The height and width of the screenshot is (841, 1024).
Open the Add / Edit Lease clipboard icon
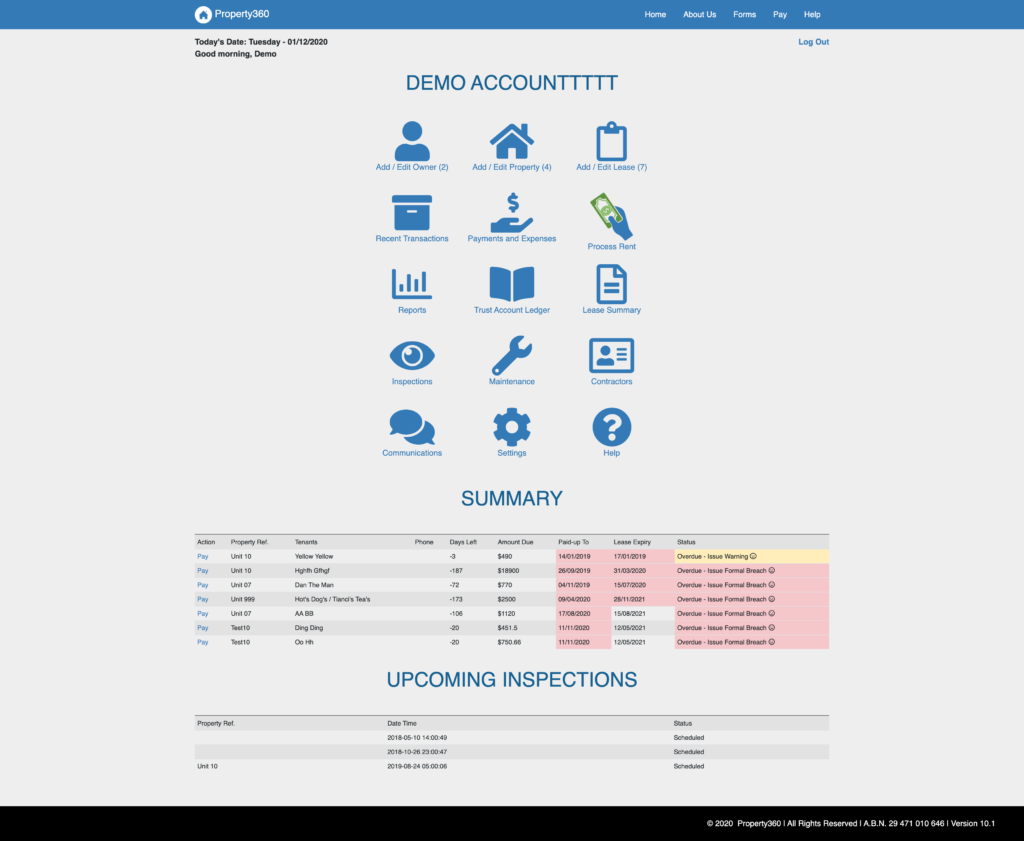611,142
